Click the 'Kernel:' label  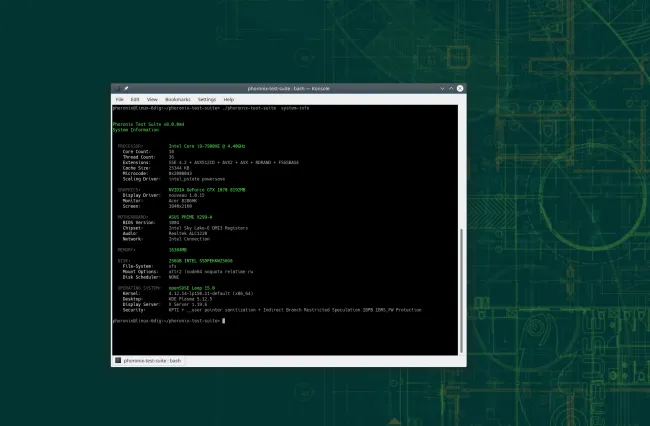coord(131,293)
